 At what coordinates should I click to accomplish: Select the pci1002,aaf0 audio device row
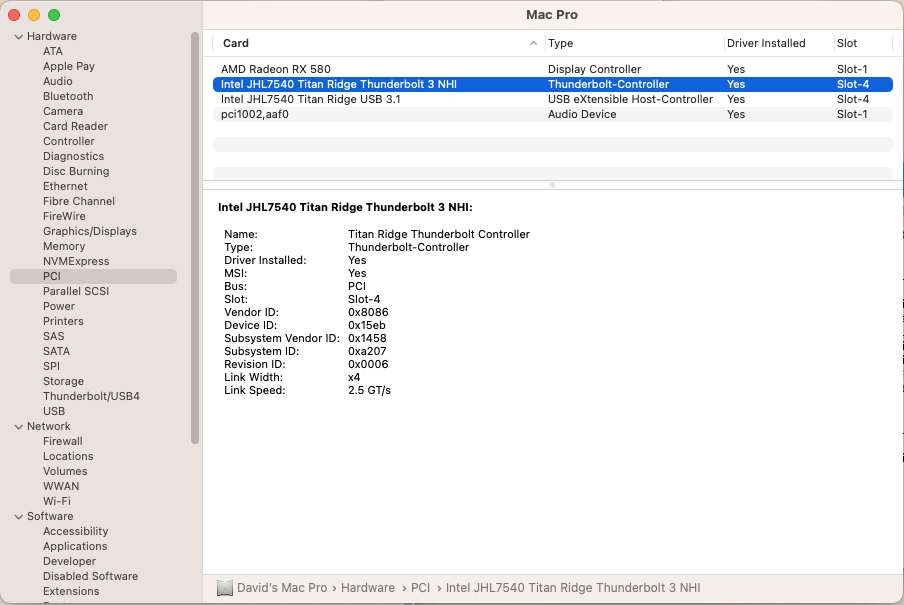[x=553, y=114]
